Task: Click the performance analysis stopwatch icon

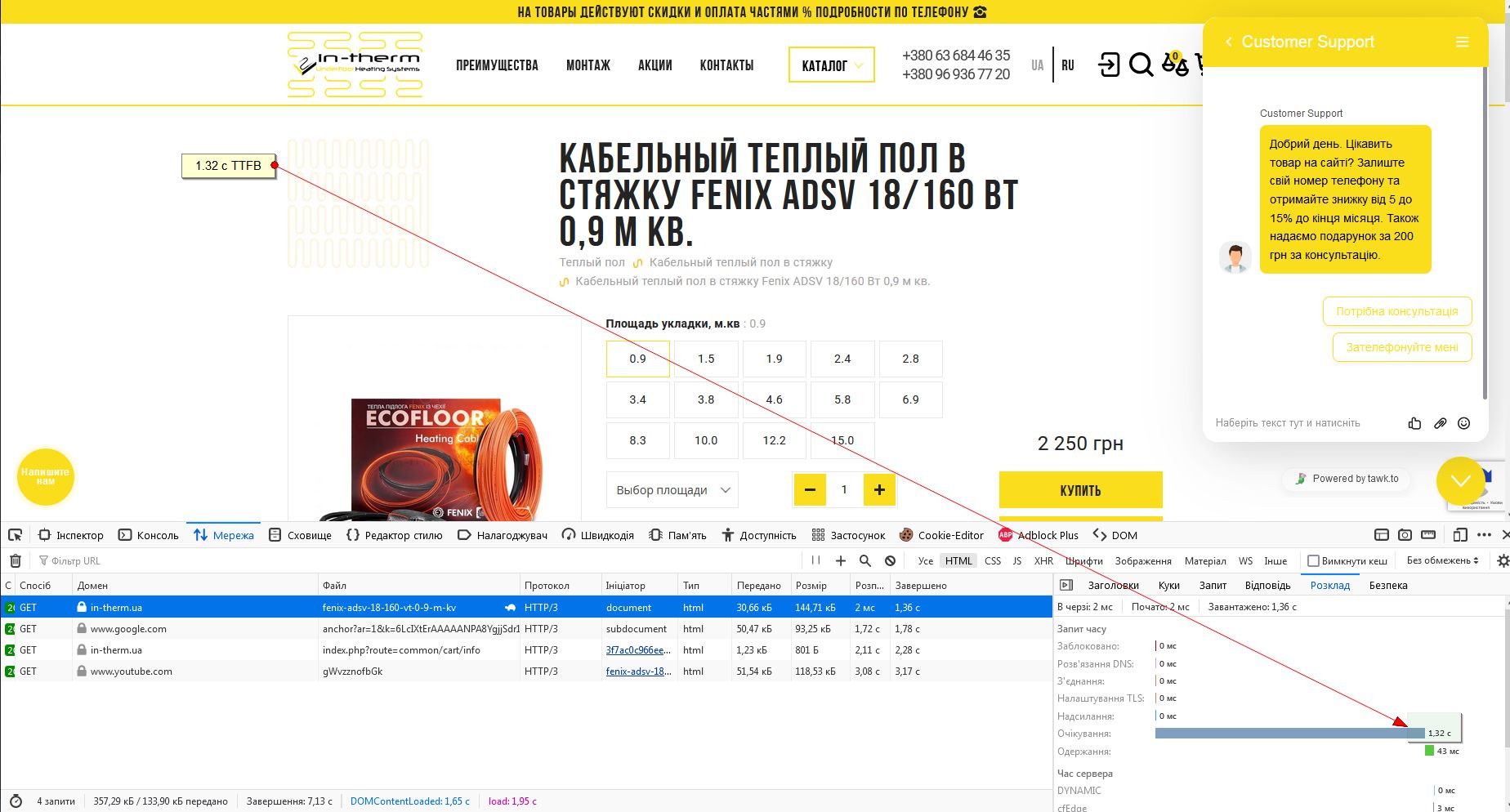Action: (x=16, y=801)
